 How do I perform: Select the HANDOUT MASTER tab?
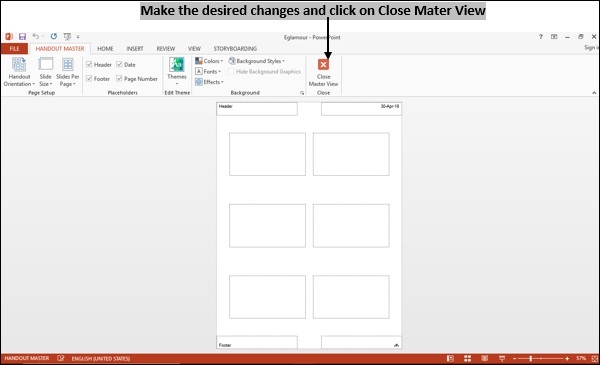click(x=60, y=49)
